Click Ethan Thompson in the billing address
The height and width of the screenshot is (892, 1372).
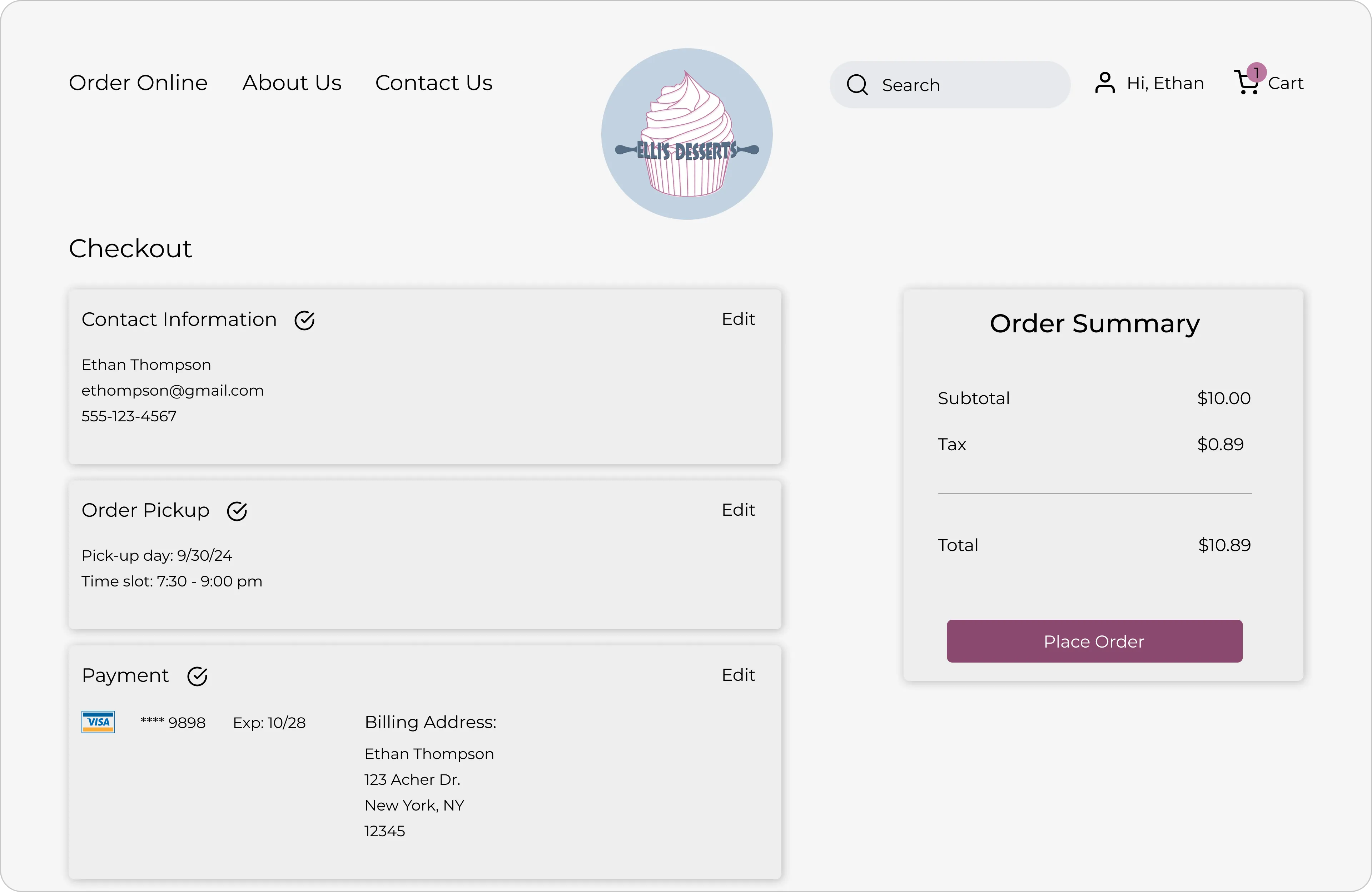pyautogui.click(x=429, y=754)
